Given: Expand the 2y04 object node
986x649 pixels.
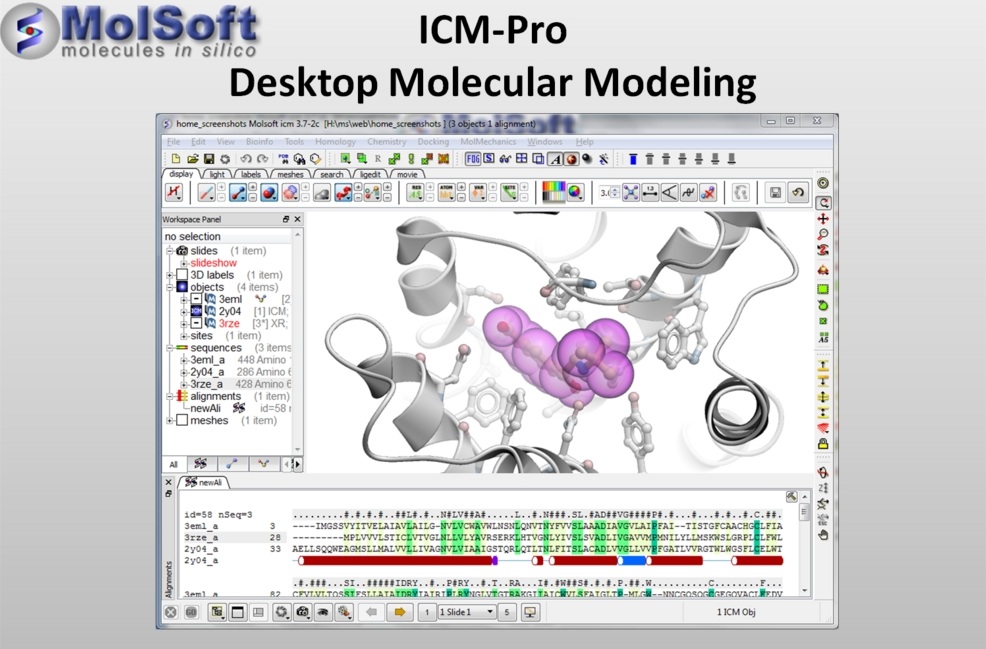Looking at the screenshot, I should 184,311.
